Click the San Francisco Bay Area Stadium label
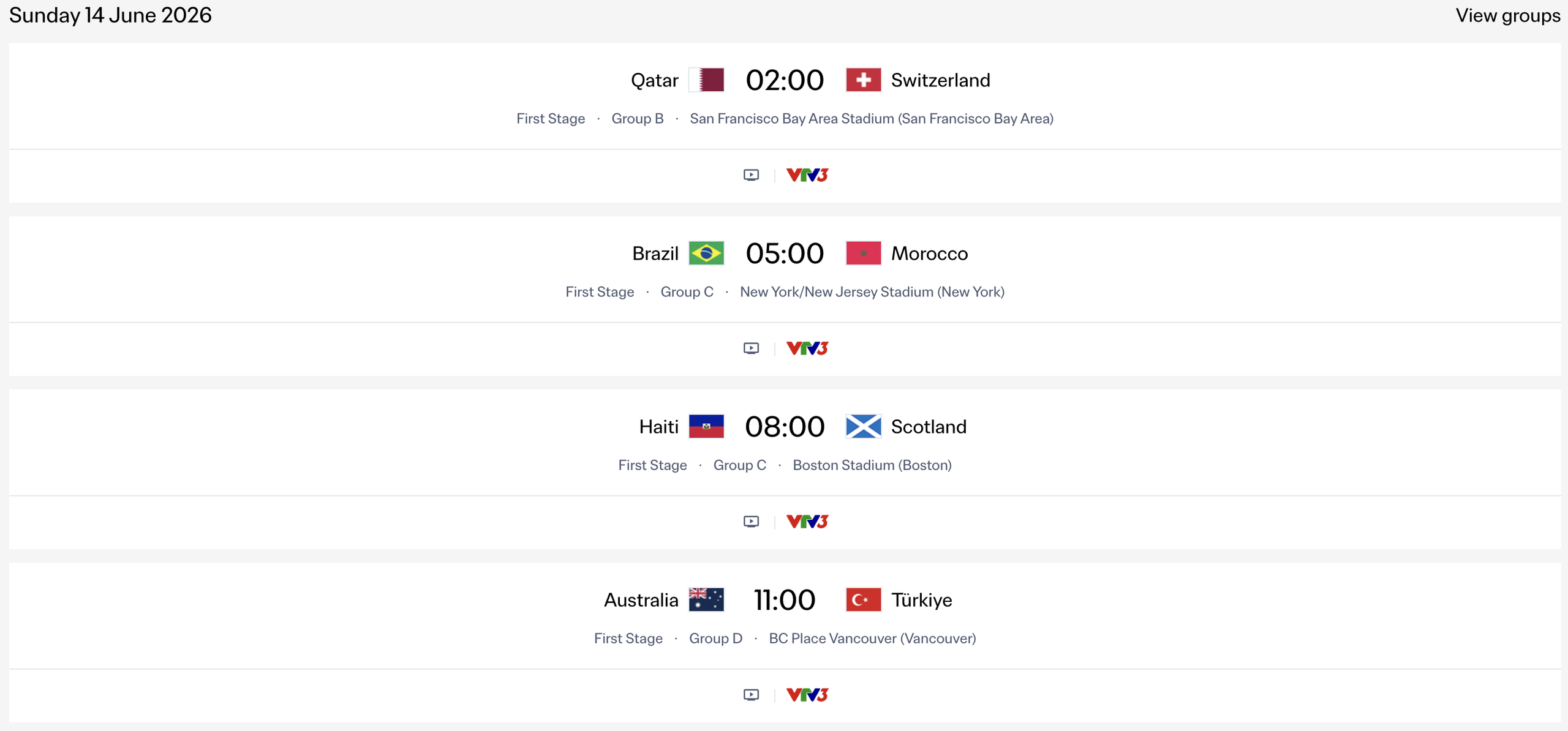The image size is (1568, 731). (872, 119)
